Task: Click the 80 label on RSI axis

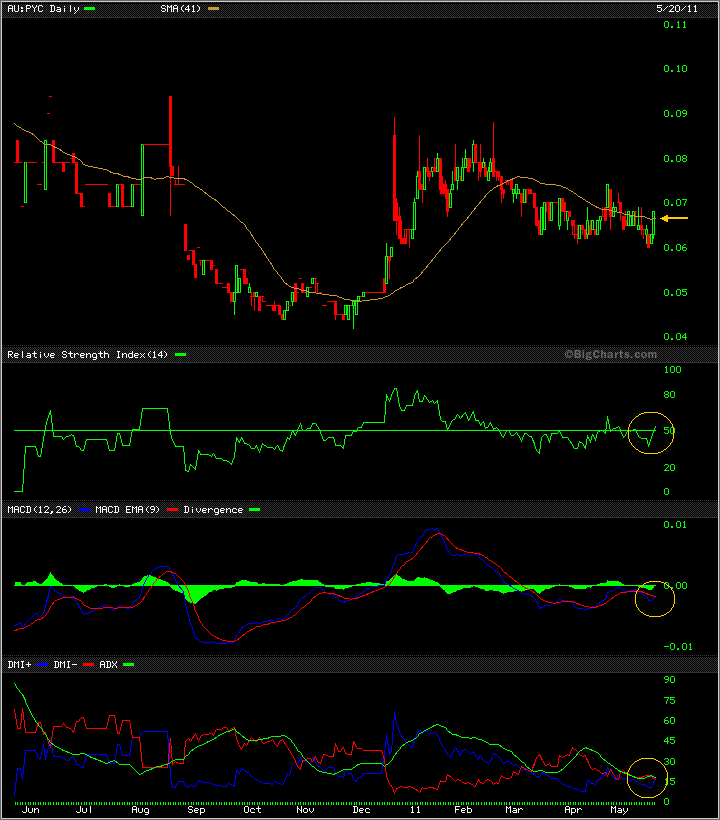Action: (x=669, y=395)
